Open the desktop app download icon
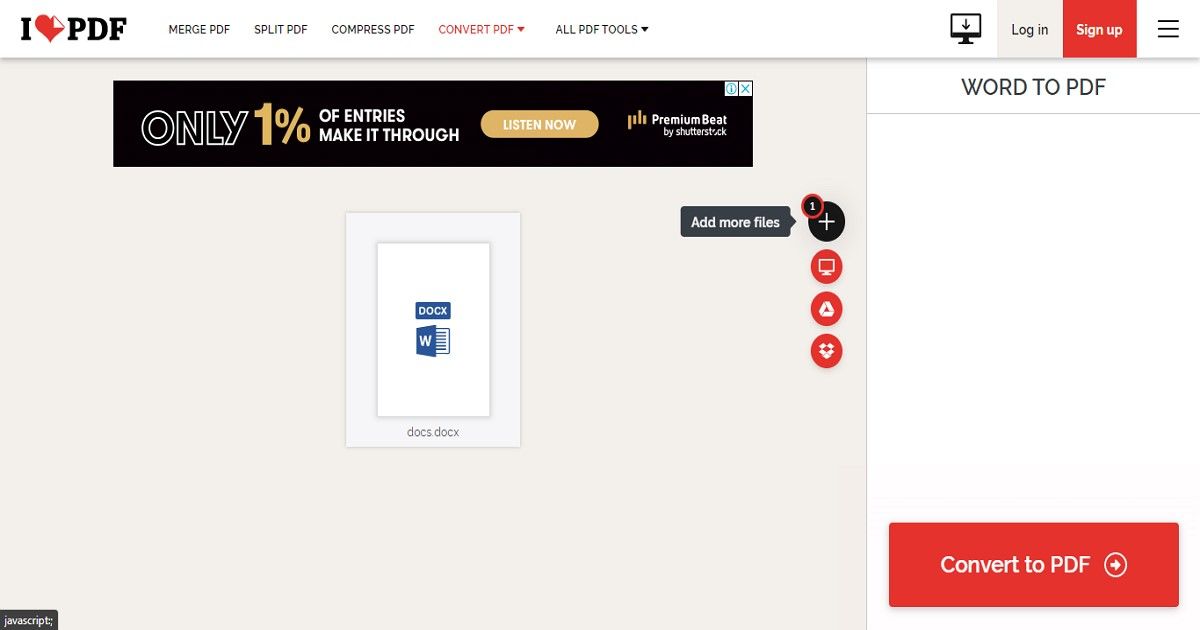Image resolution: width=1200 pixels, height=630 pixels. pos(966,29)
